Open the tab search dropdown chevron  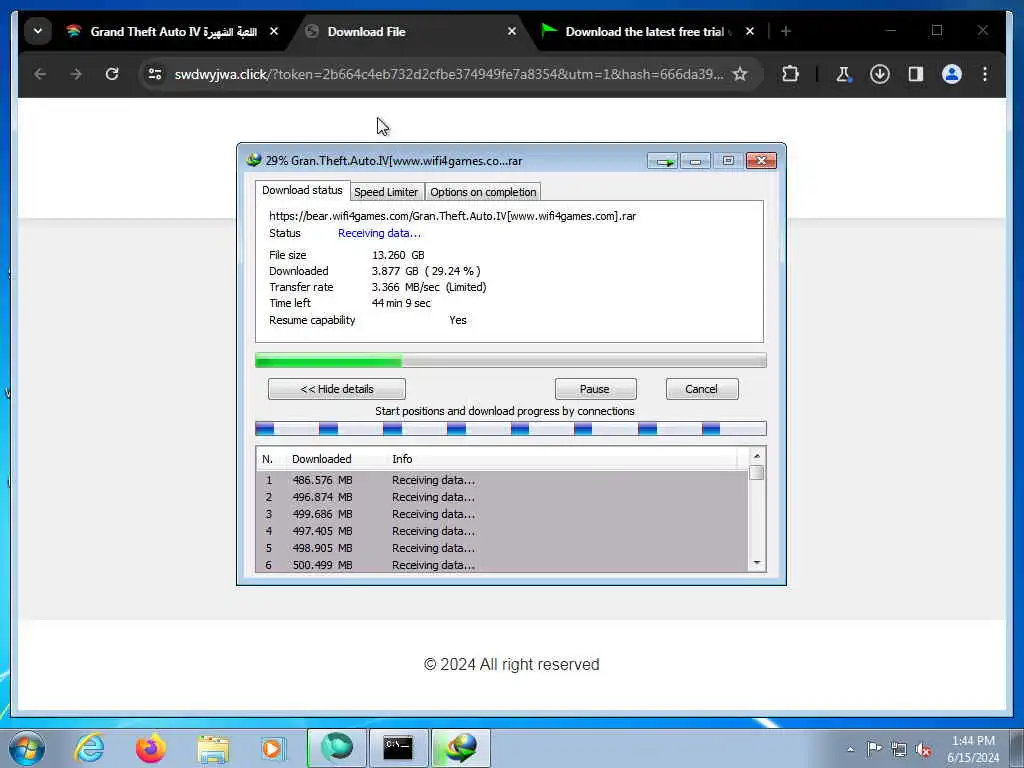tap(38, 31)
